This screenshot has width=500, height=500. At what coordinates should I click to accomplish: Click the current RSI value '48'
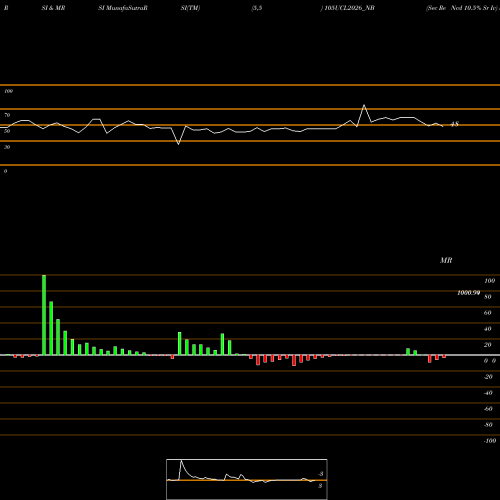coord(455,124)
